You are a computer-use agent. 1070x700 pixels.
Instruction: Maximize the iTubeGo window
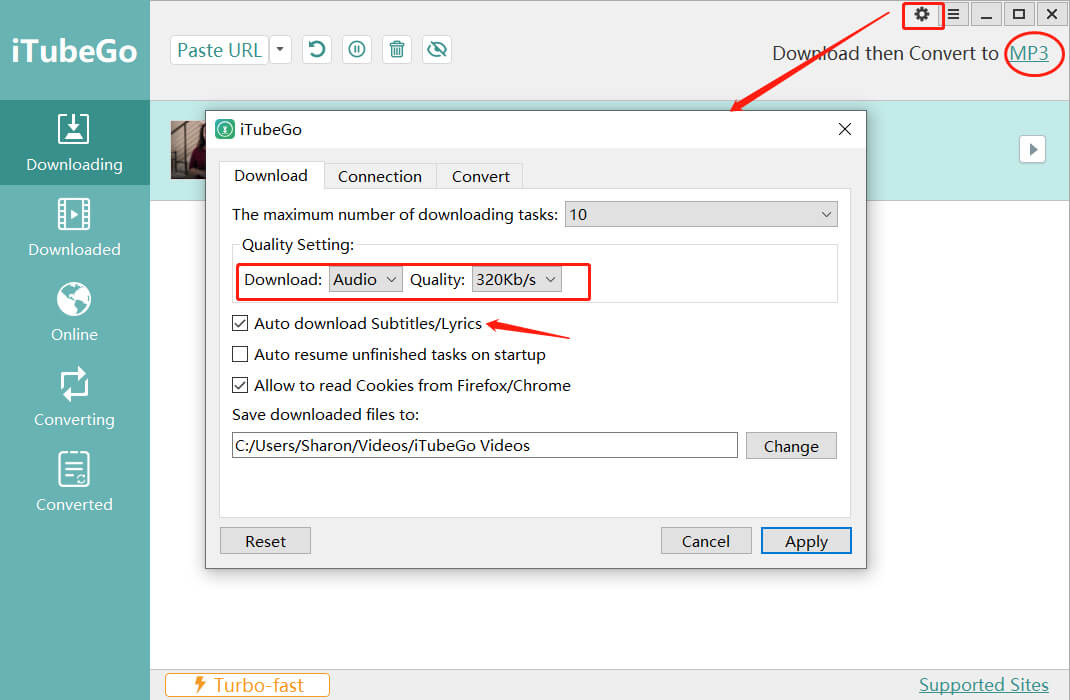1018,14
